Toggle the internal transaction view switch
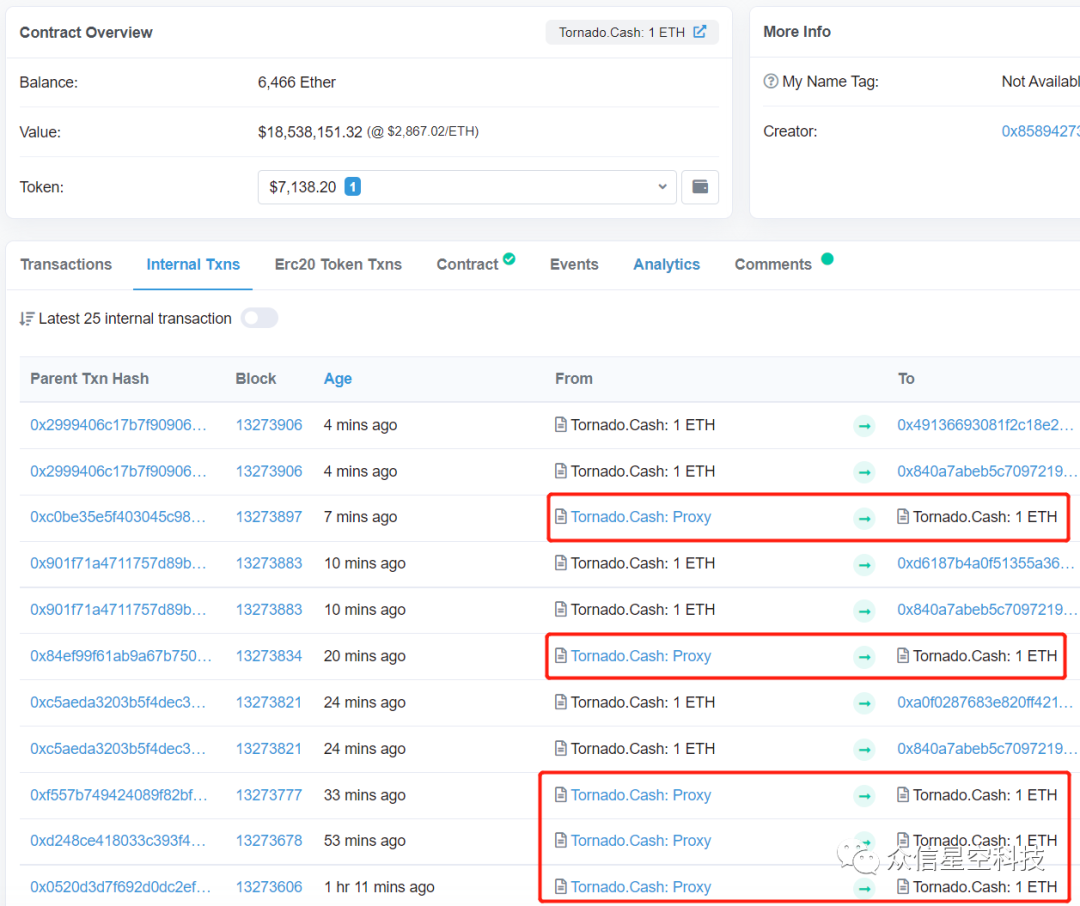Image resolution: width=1080 pixels, height=906 pixels. [x=259, y=318]
